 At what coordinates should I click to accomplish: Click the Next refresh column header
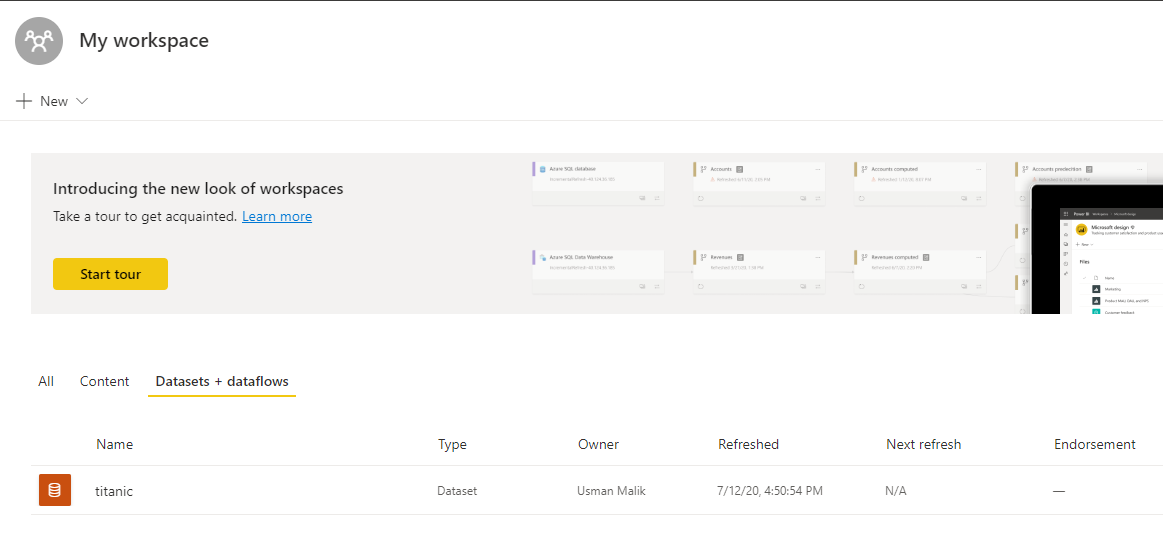point(923,444)
